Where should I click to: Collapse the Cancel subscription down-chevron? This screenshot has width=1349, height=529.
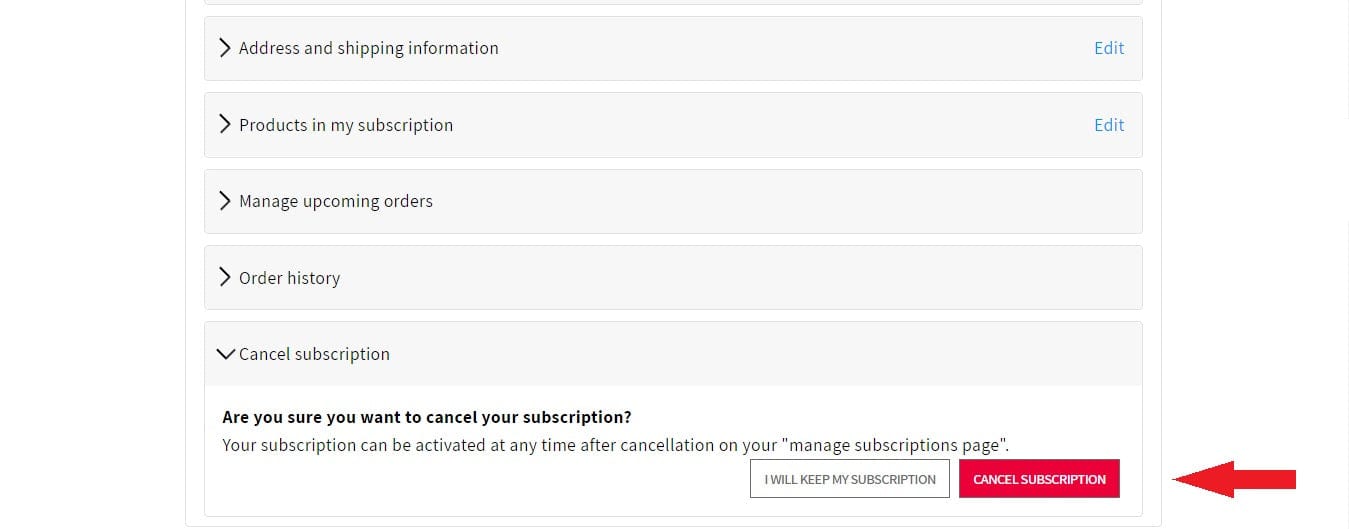tap(226, 354)
